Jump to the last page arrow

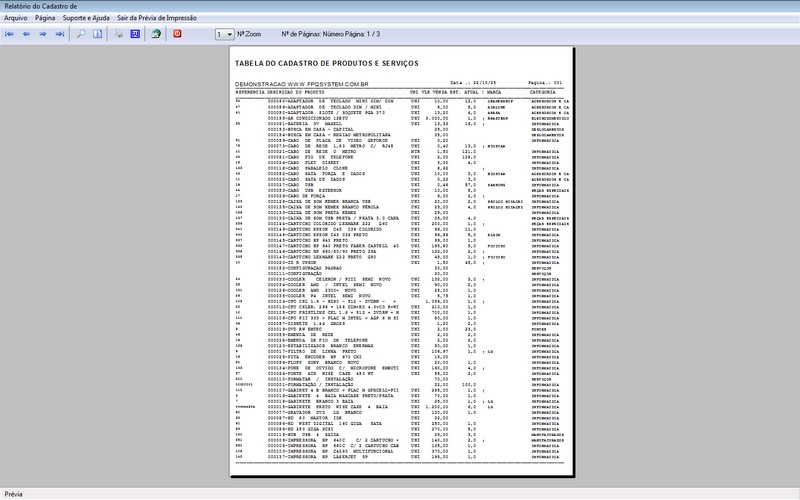[x=60, y=34]
